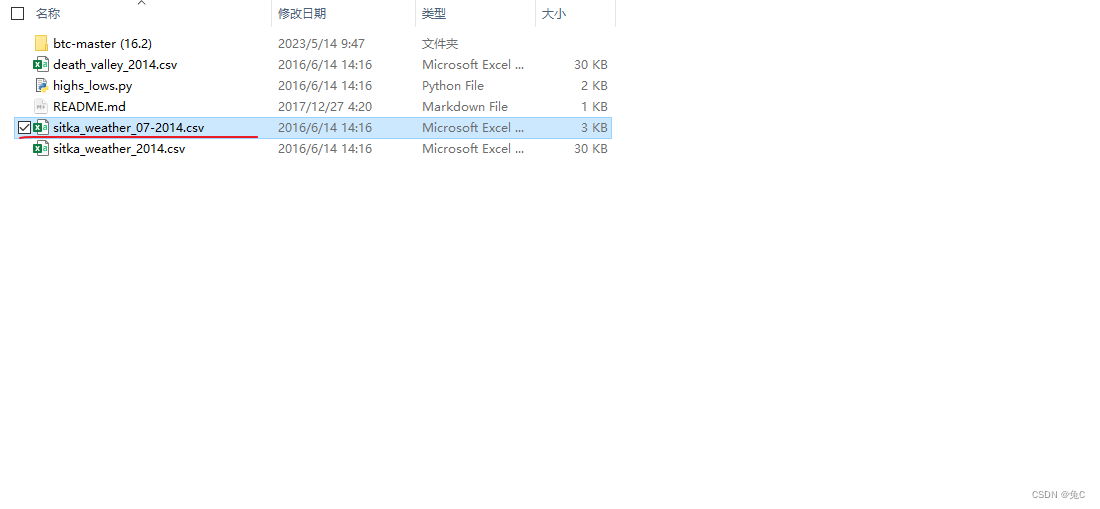Click the btc-master (16.2) folder icon
Viewport: 1100px width, 509px height.
[41, 43]
